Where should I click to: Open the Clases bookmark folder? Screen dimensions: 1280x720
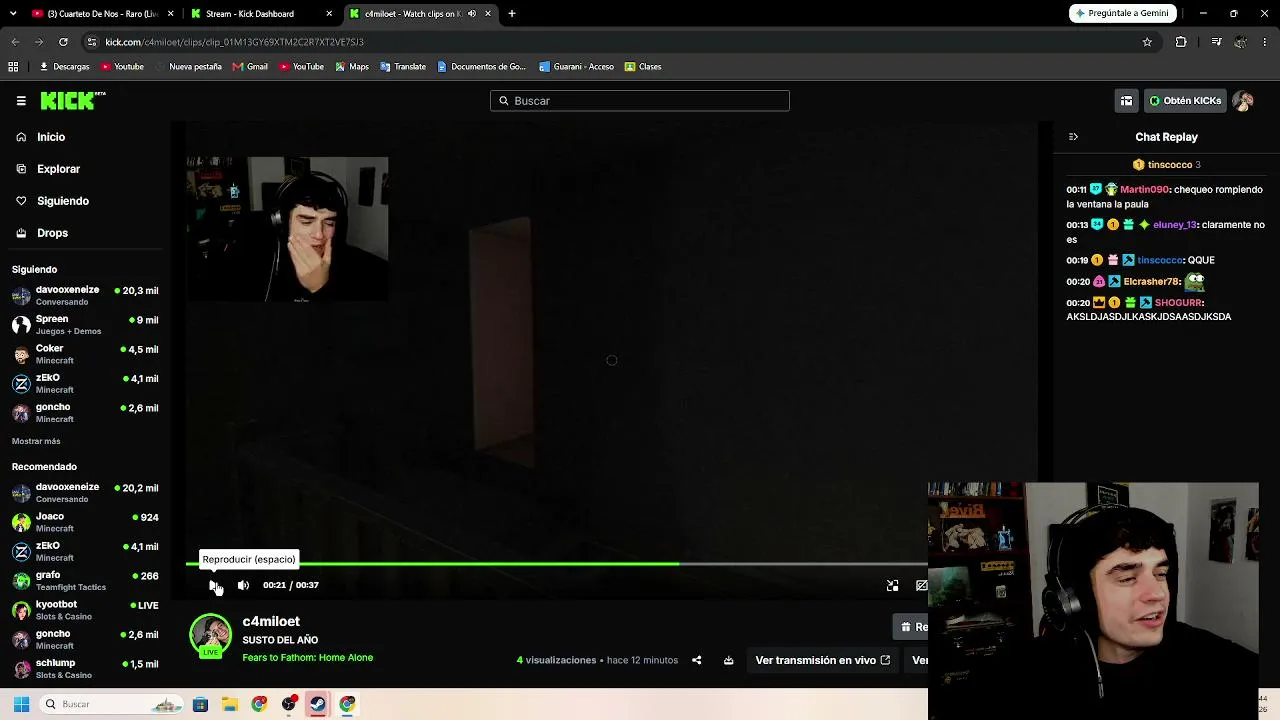pyautogui.click(x=643, y=67)
